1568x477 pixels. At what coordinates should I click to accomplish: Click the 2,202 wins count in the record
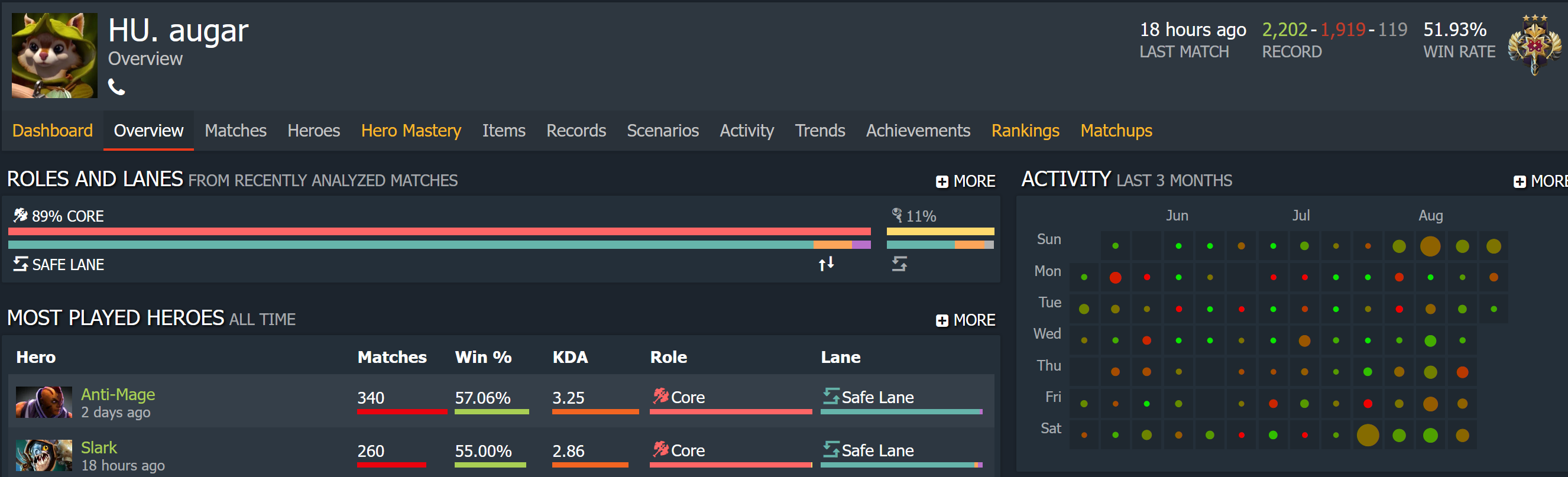[1284, 29]
